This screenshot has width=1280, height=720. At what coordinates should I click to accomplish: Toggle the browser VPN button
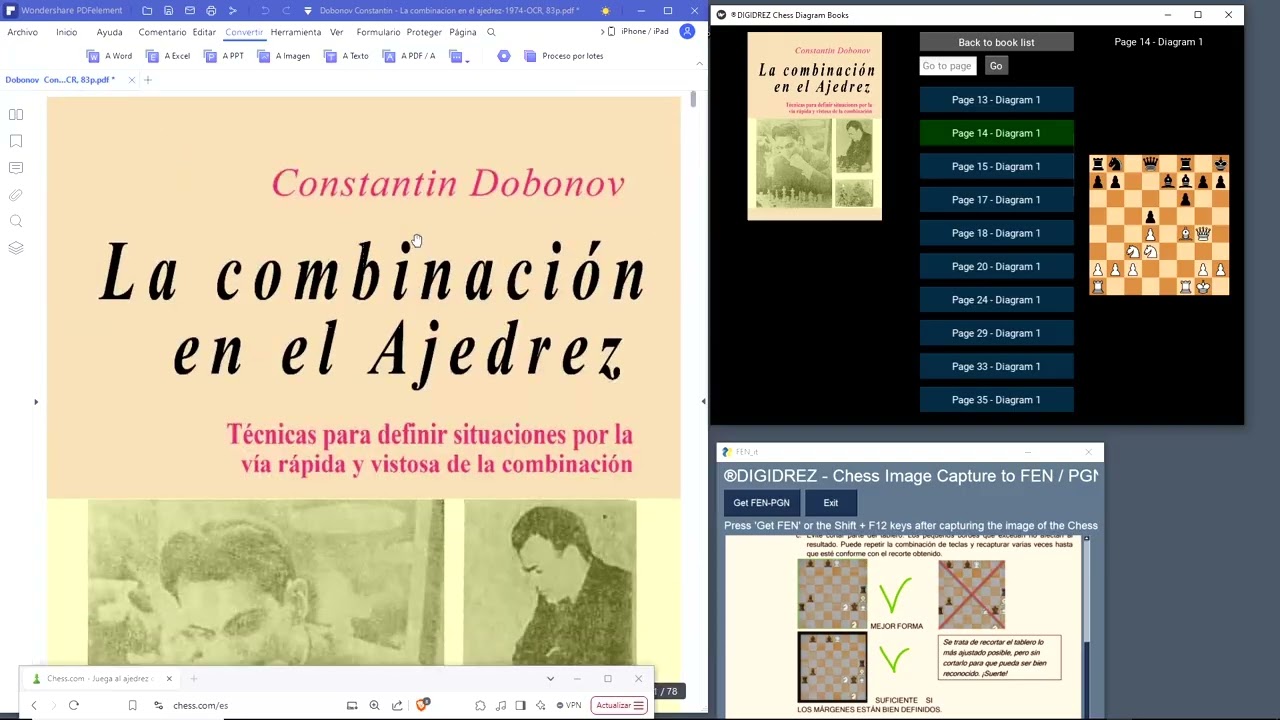(x=569, y=705)
